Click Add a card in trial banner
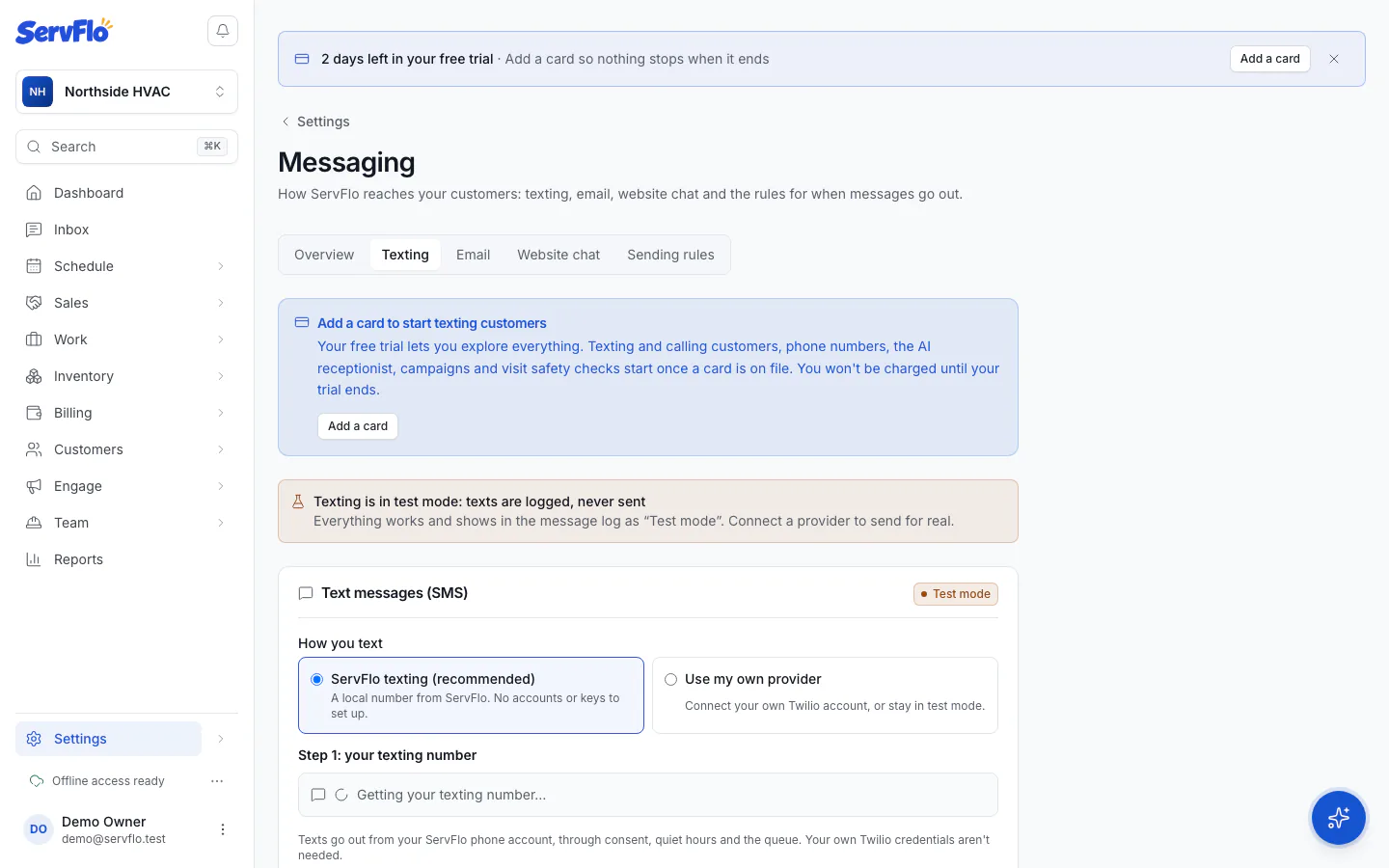This screenshot has width=1389, height=868. [x=1269, y=59]
